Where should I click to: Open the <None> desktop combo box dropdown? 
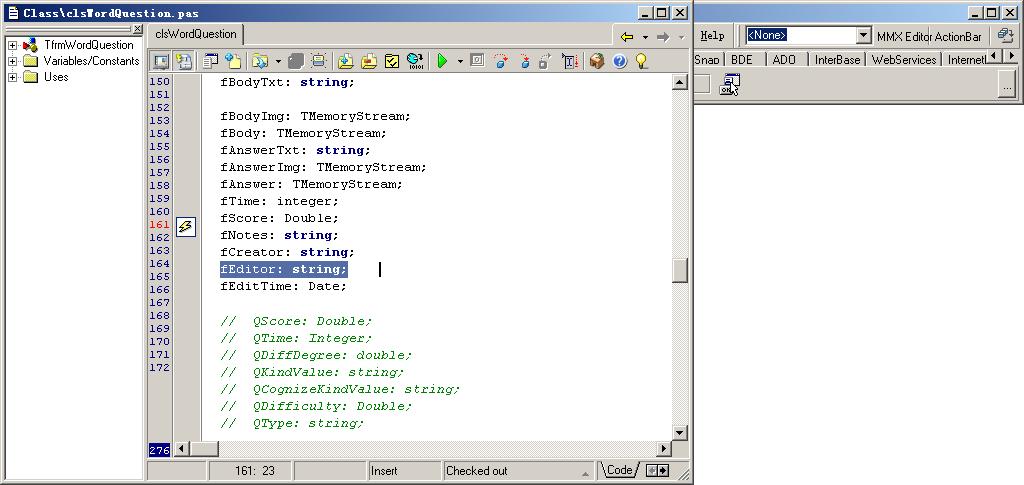(x=863, y=36)
